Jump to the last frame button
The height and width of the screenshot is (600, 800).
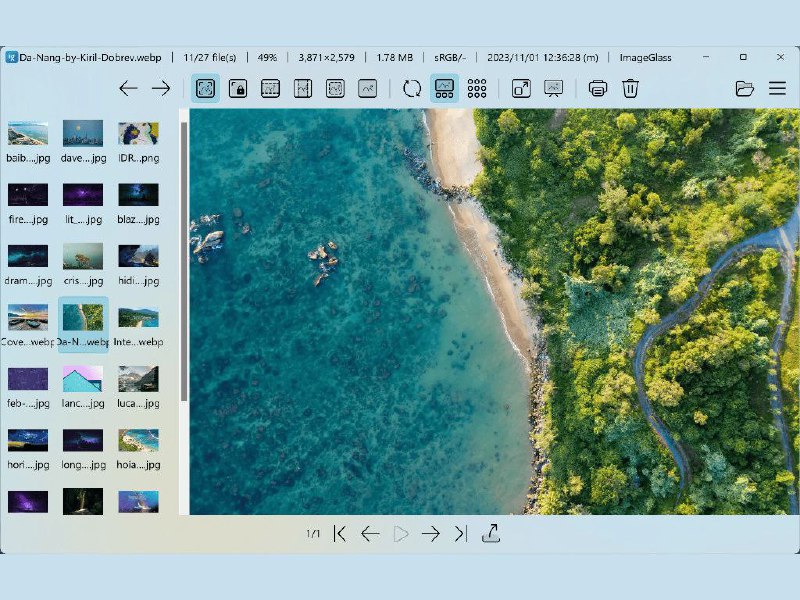461,534
